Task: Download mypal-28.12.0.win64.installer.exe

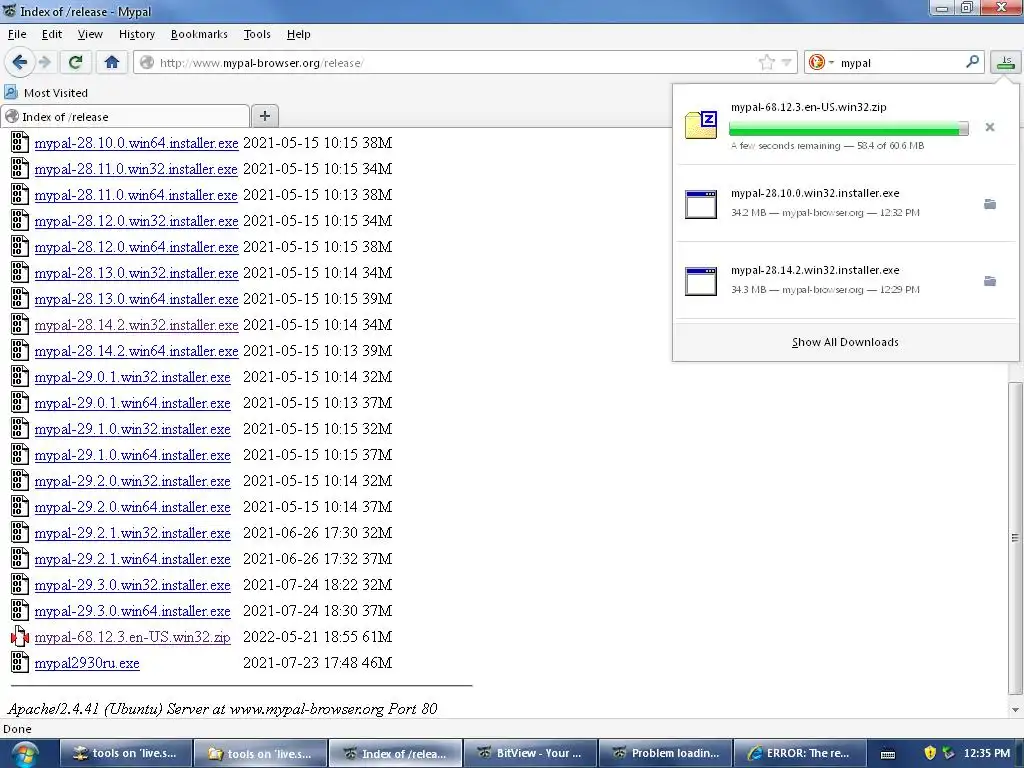Action: click(136, 247)
